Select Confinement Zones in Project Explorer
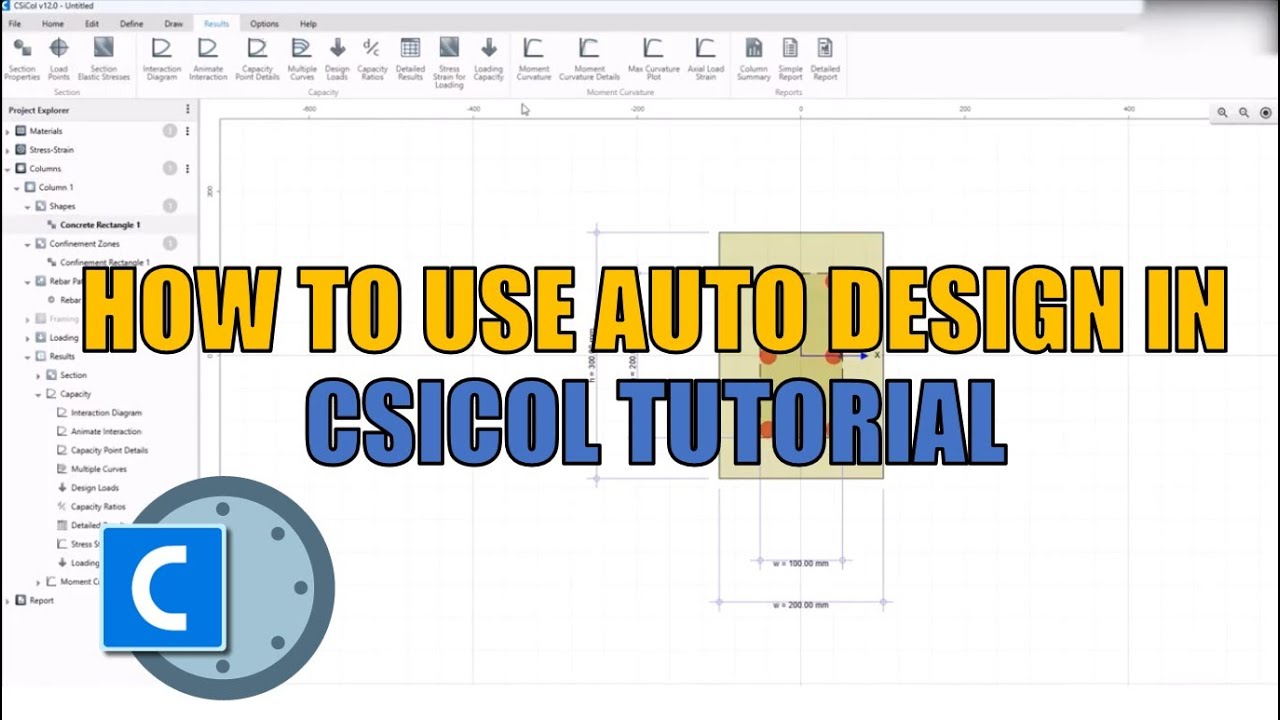 (85, 244)
